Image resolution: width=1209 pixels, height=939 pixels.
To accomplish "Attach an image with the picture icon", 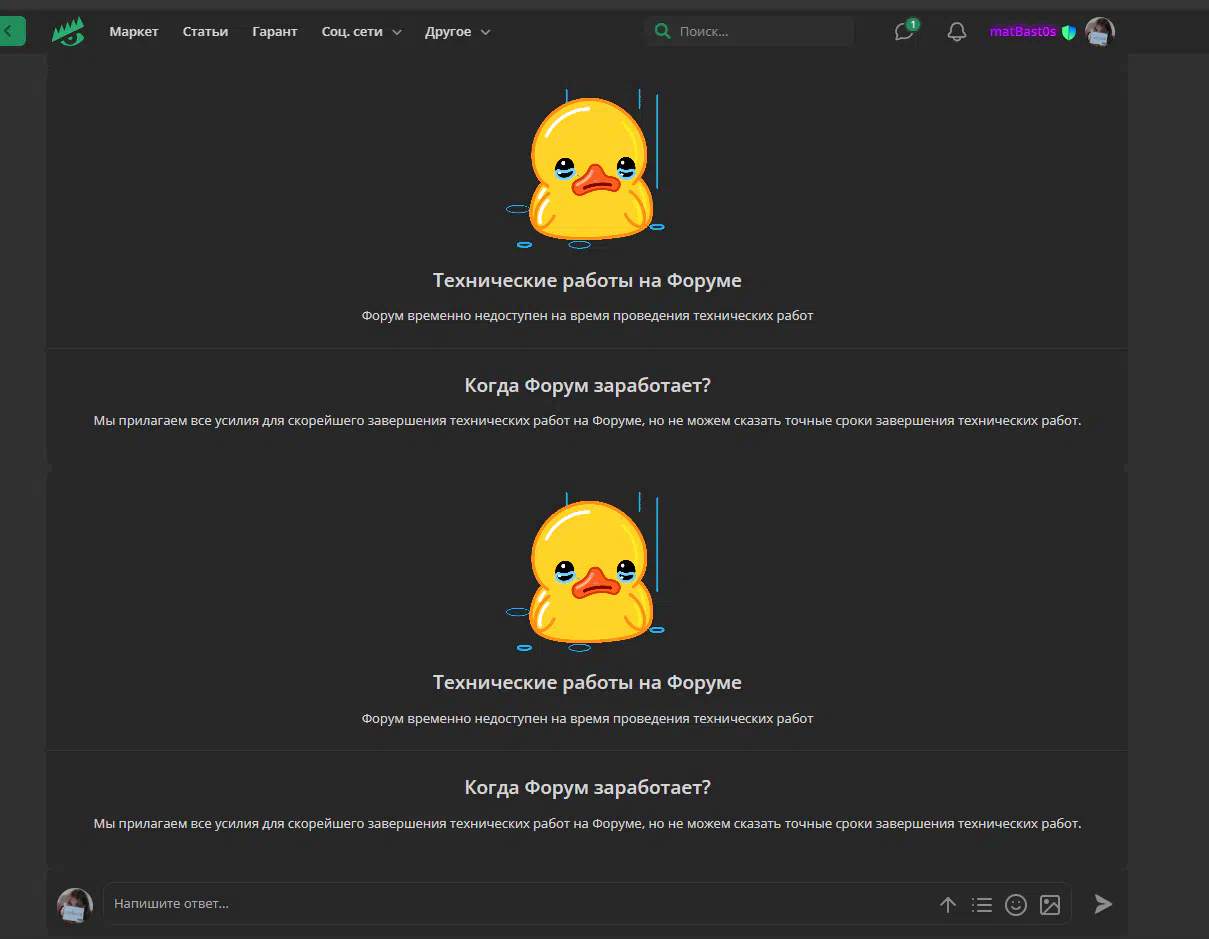I will pos(1050,905).
